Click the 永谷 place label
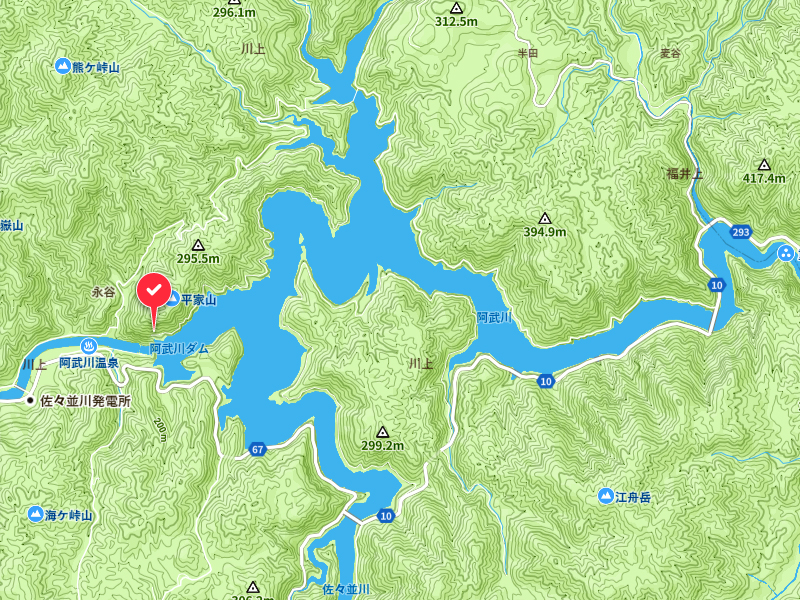This screenshot has height=600, width=800. coord(104,292)
